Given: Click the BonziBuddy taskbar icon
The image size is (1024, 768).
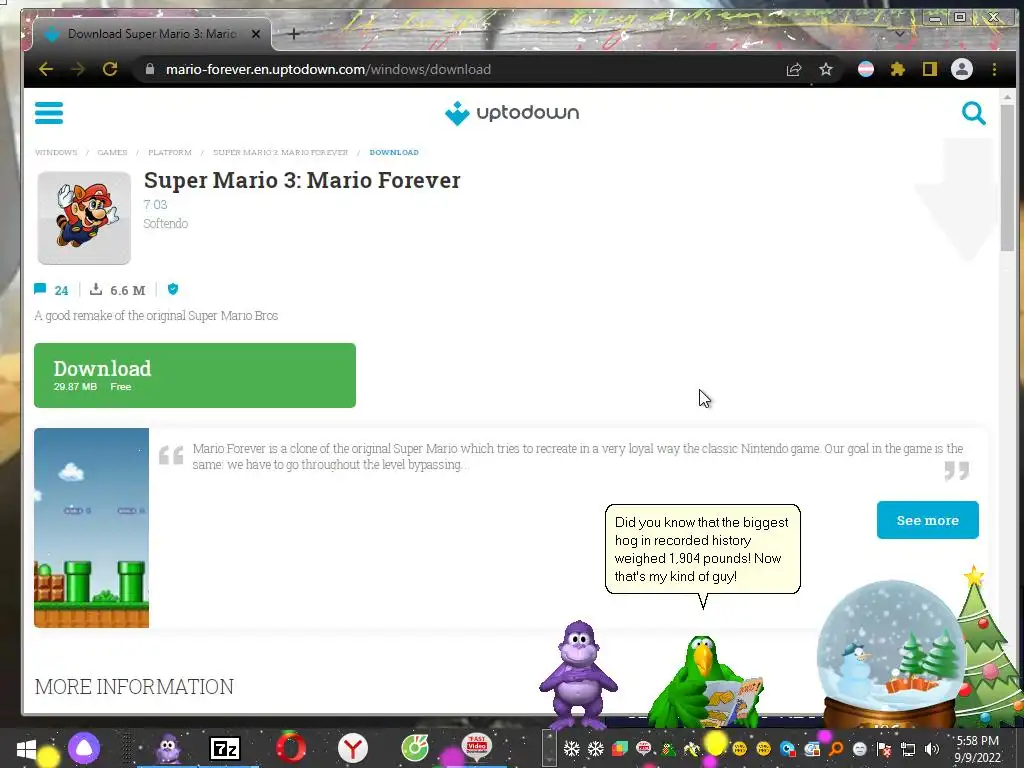Looking at the screenshot, I should tap(168, 749).
